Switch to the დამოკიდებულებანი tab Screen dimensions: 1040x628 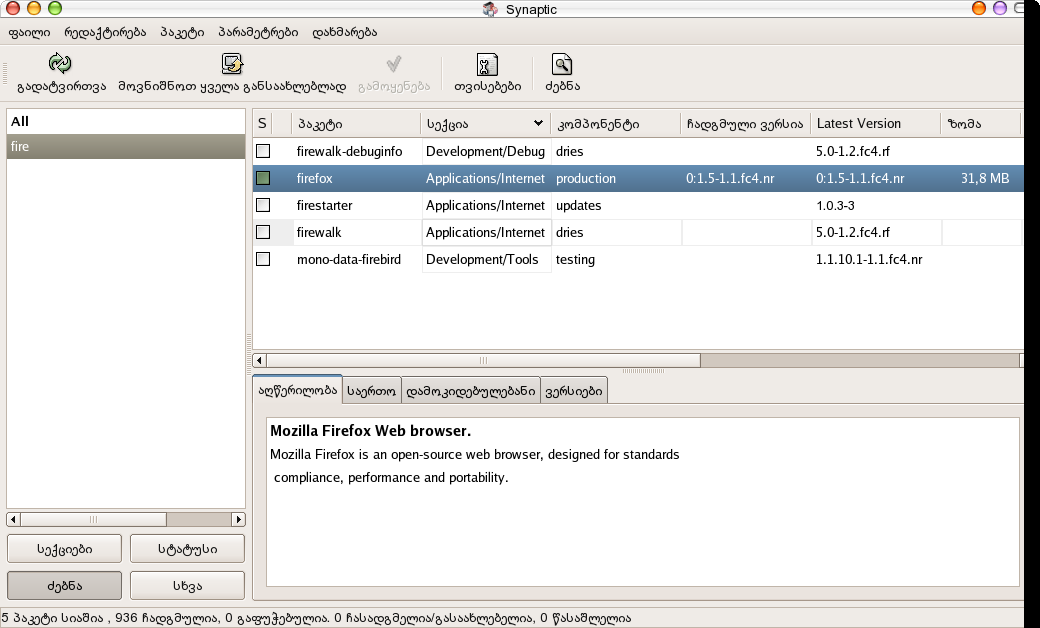(x=470, y=392)
